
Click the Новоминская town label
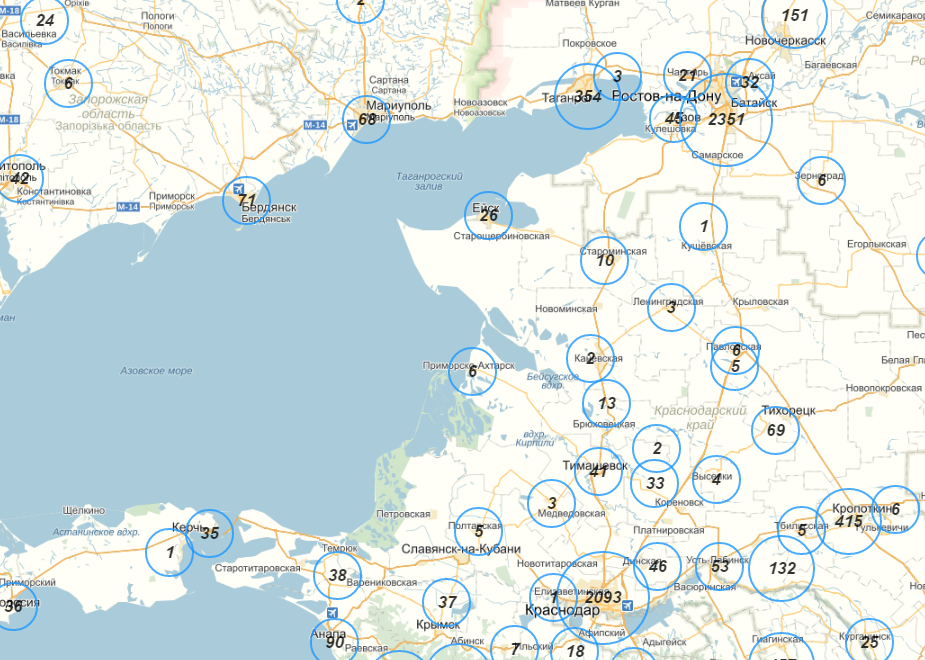point(566,308)
